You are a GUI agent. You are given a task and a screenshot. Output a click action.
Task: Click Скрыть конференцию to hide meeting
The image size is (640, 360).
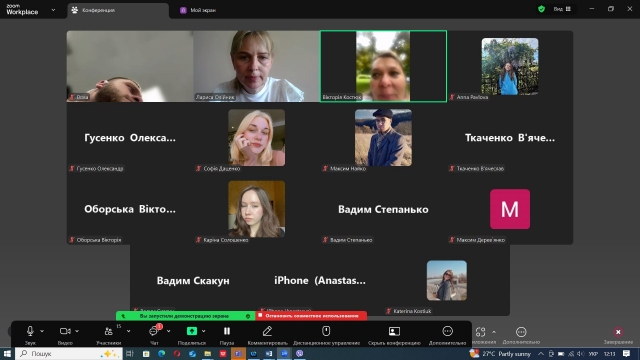pos(394,335)
